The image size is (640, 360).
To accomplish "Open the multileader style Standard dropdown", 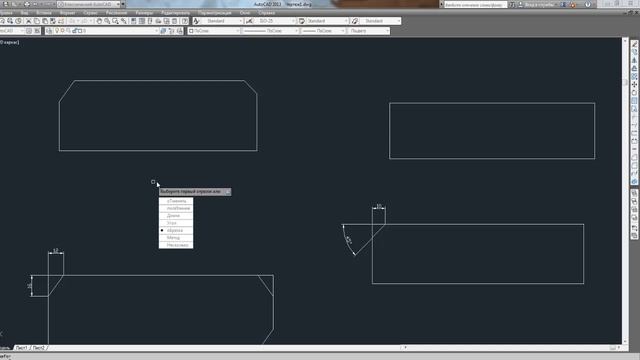I will (x=380, y=21).
